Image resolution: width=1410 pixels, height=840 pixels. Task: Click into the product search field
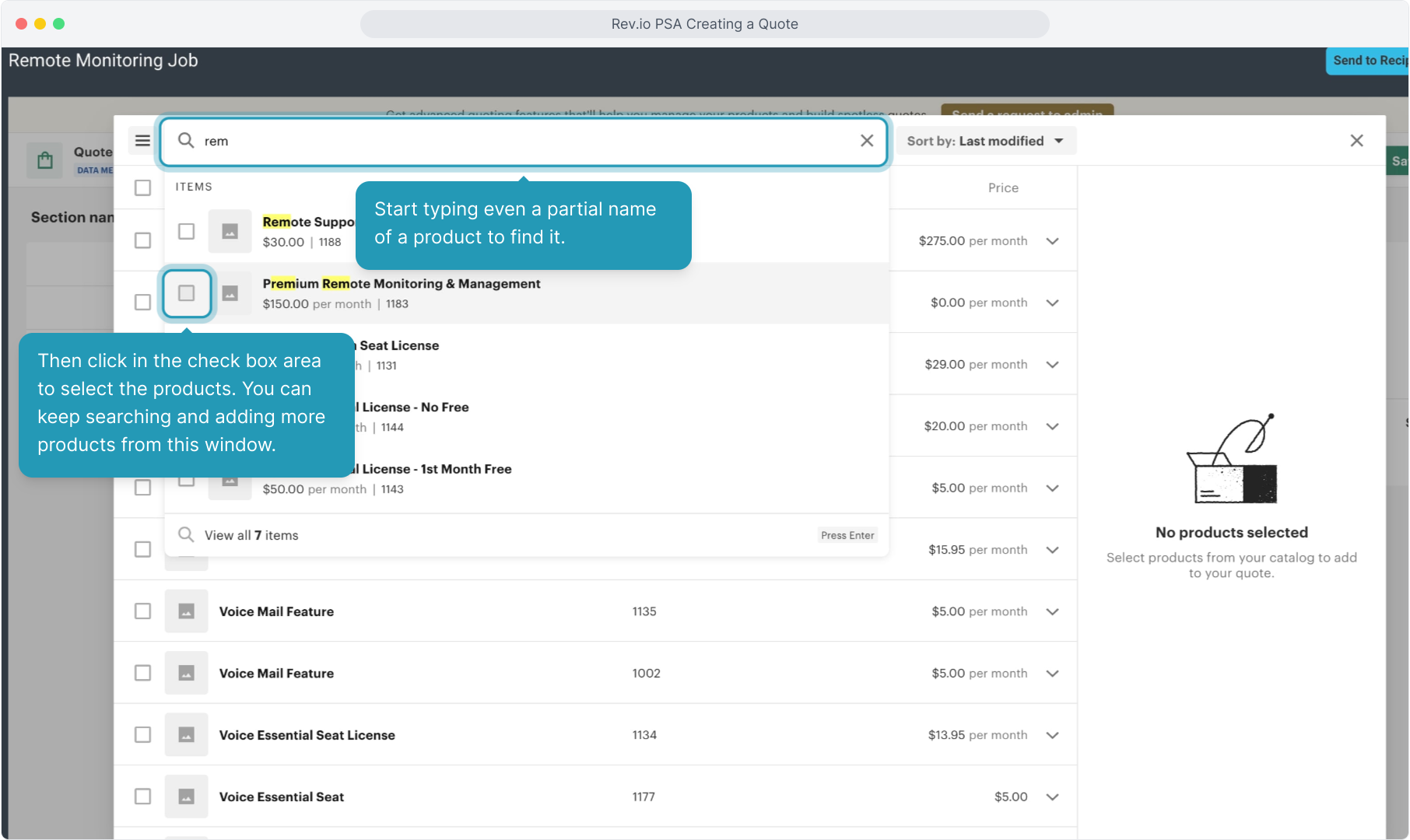tap(521, 141)
